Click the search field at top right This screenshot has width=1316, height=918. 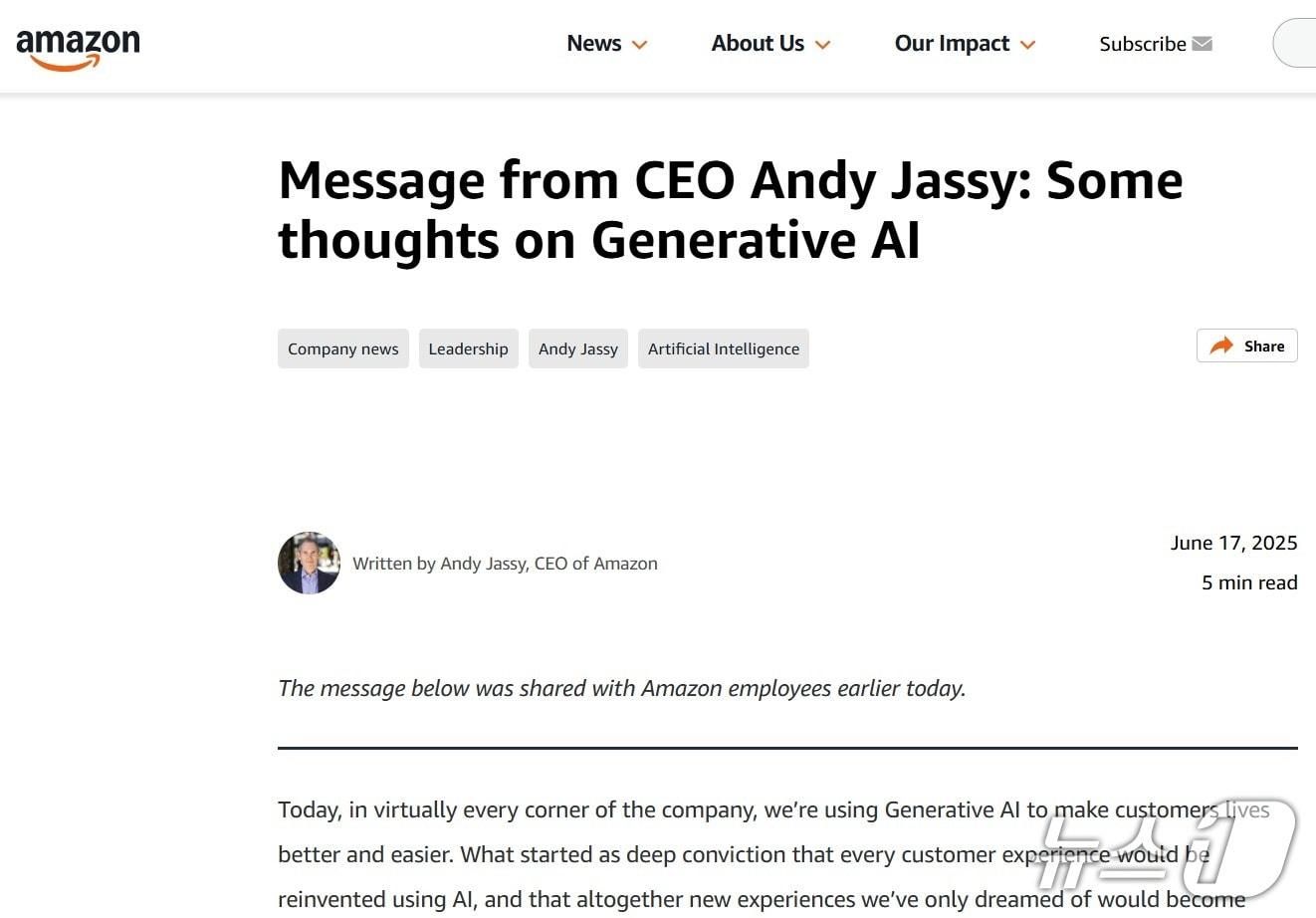point(1296,44)
